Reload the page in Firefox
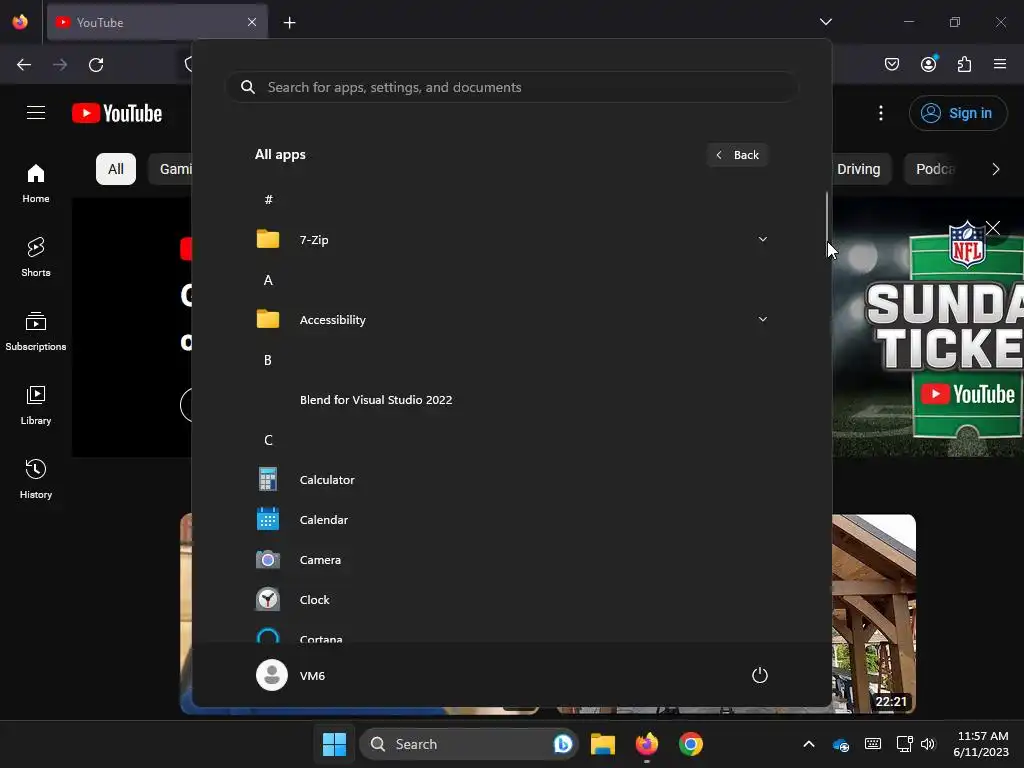The height and width of the screenshot is (768, 1024). 96,65
